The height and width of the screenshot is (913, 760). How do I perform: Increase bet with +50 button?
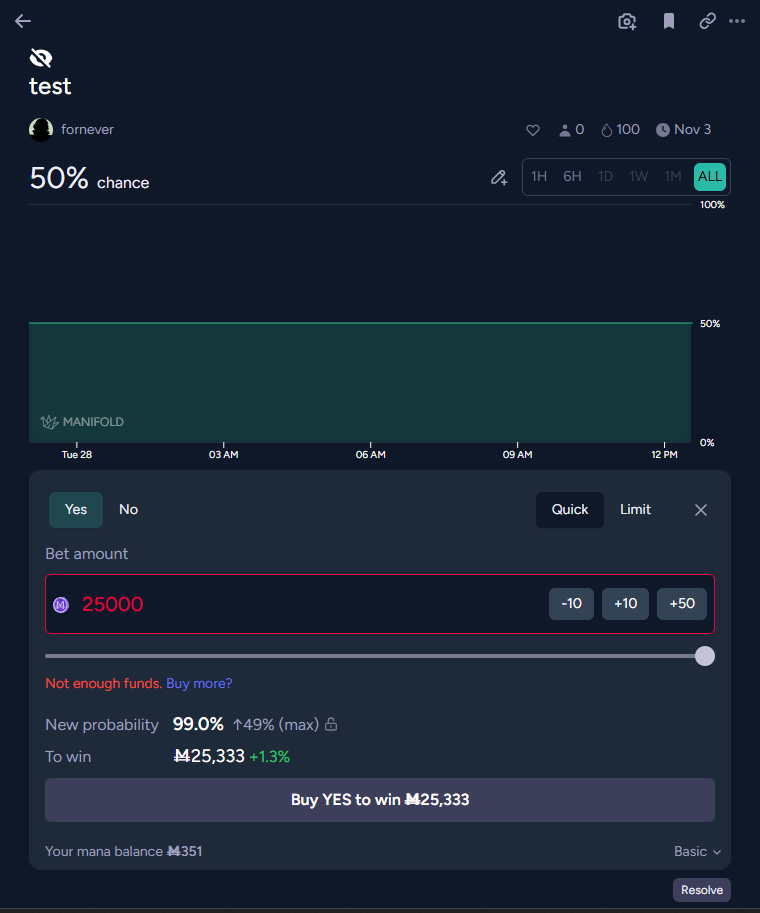tap(682, 604)
